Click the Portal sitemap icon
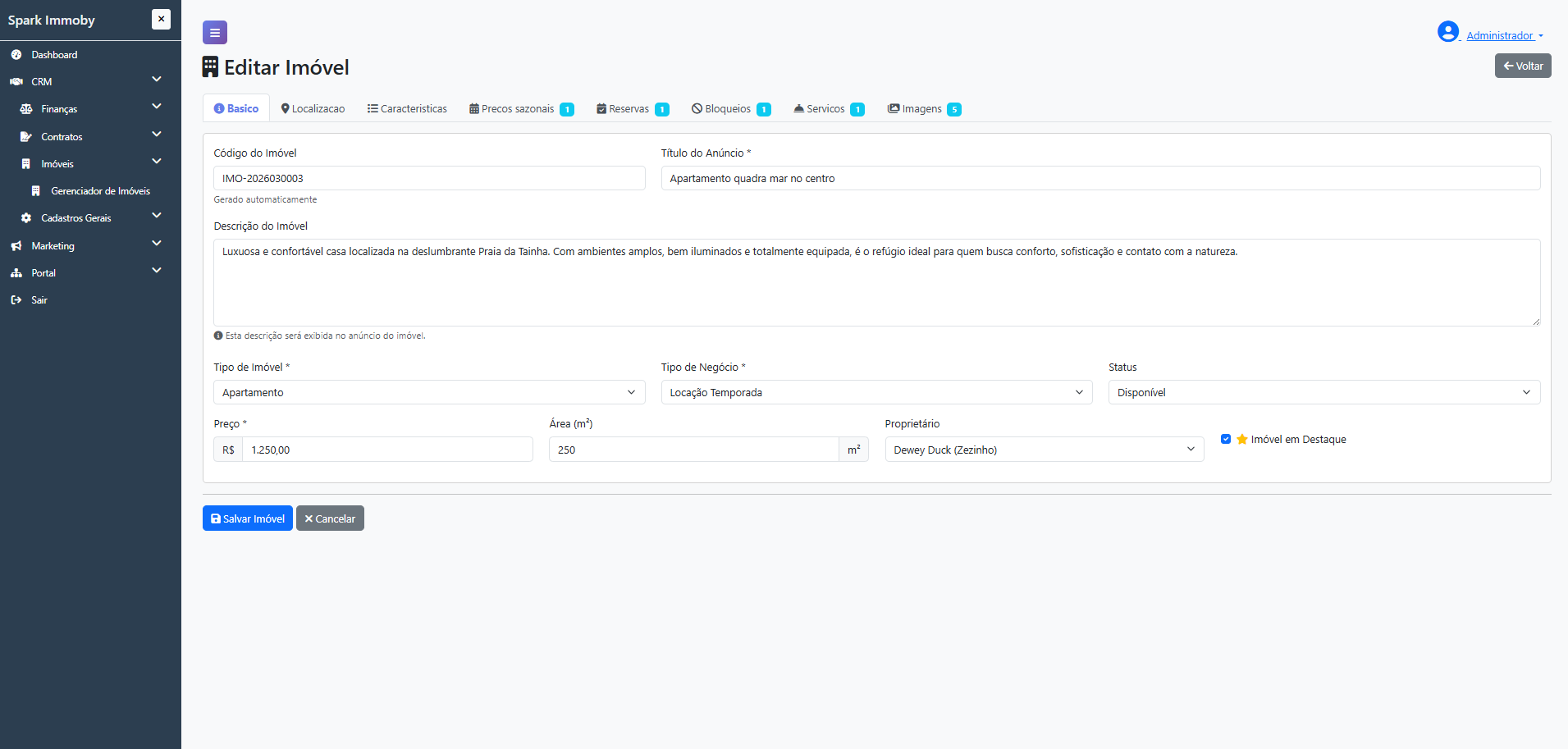Image resolution: width=1568 pixels, height=749 pixels. pos(16,273)
